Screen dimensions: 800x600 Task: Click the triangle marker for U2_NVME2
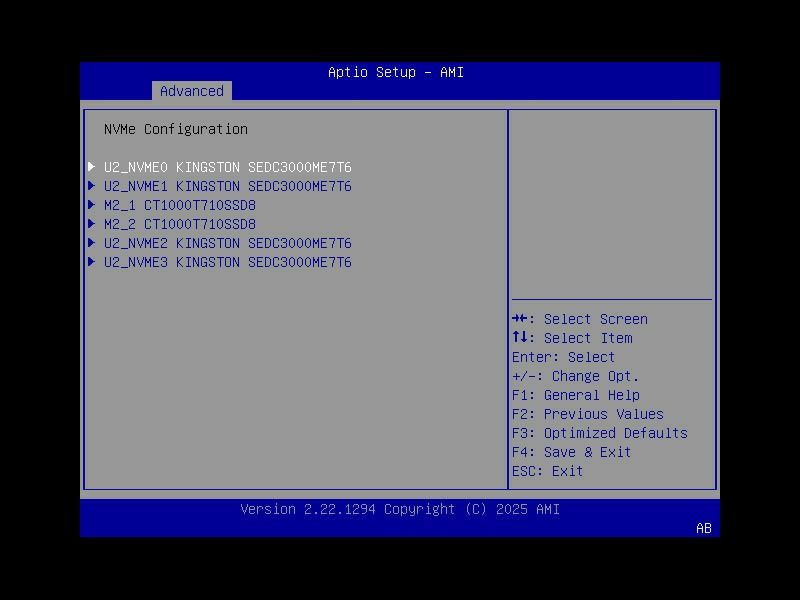pyautogui.click(x=92, y=243)
